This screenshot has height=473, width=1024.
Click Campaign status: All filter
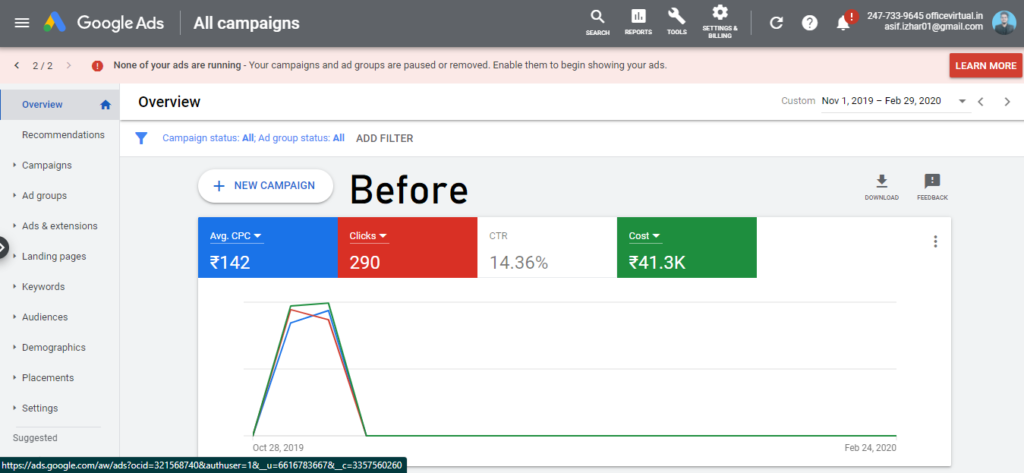pyautogui.click(x=208, y=139)
